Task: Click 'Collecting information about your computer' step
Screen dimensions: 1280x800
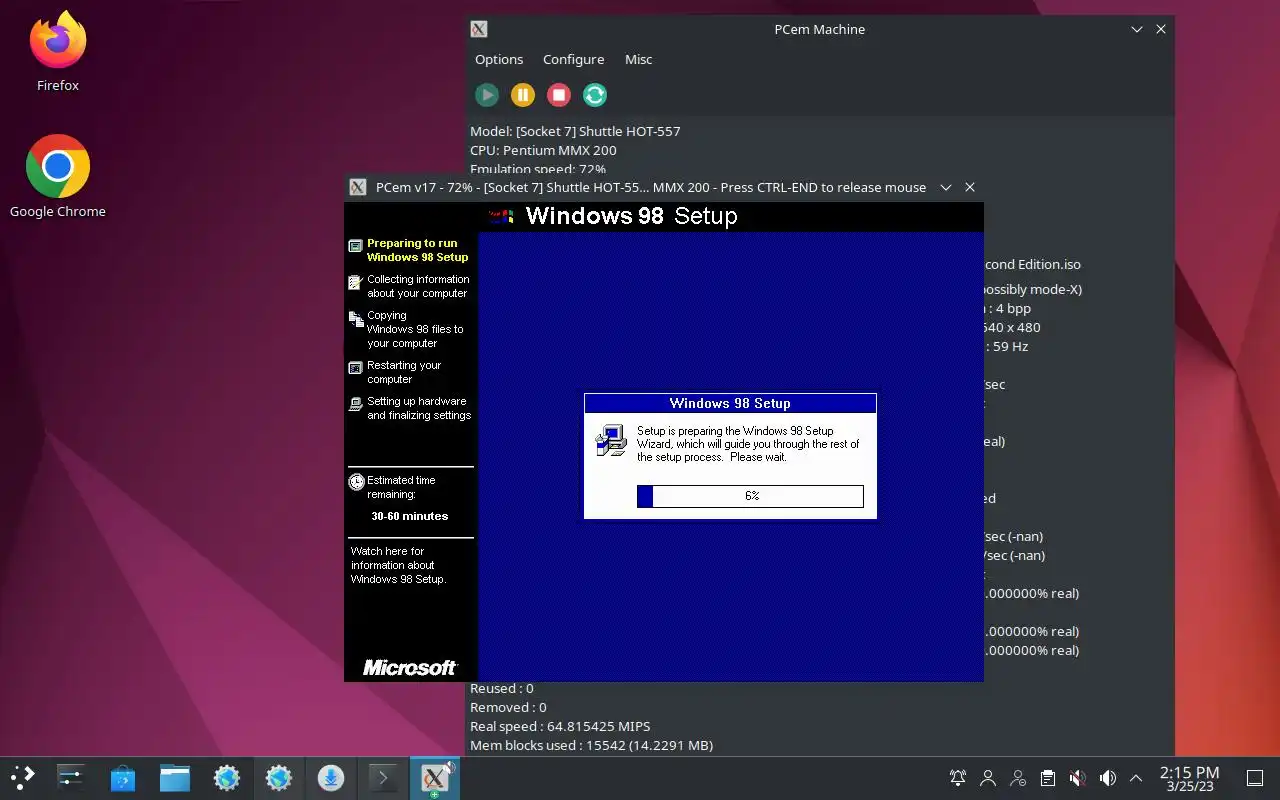Action: coord(418,286)
